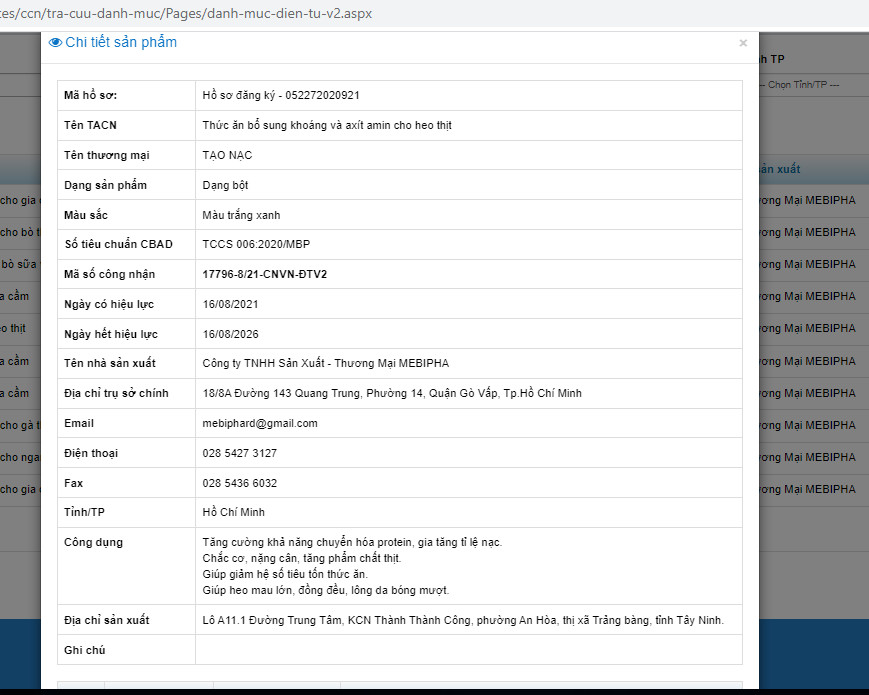Click the Tây Ninh production address
Image resolution: width=869 pixels, height=695 pixels.
click(x=463, y=620)
